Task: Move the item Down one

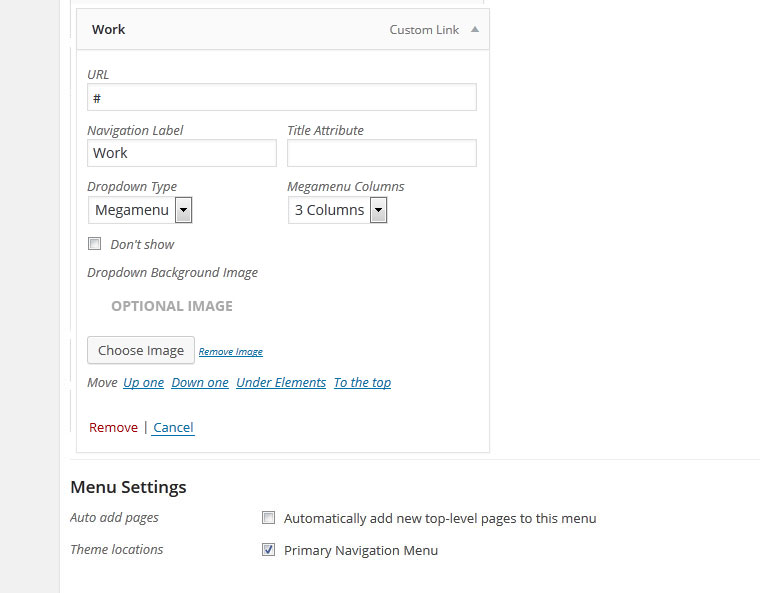Action: pos(200,382)
